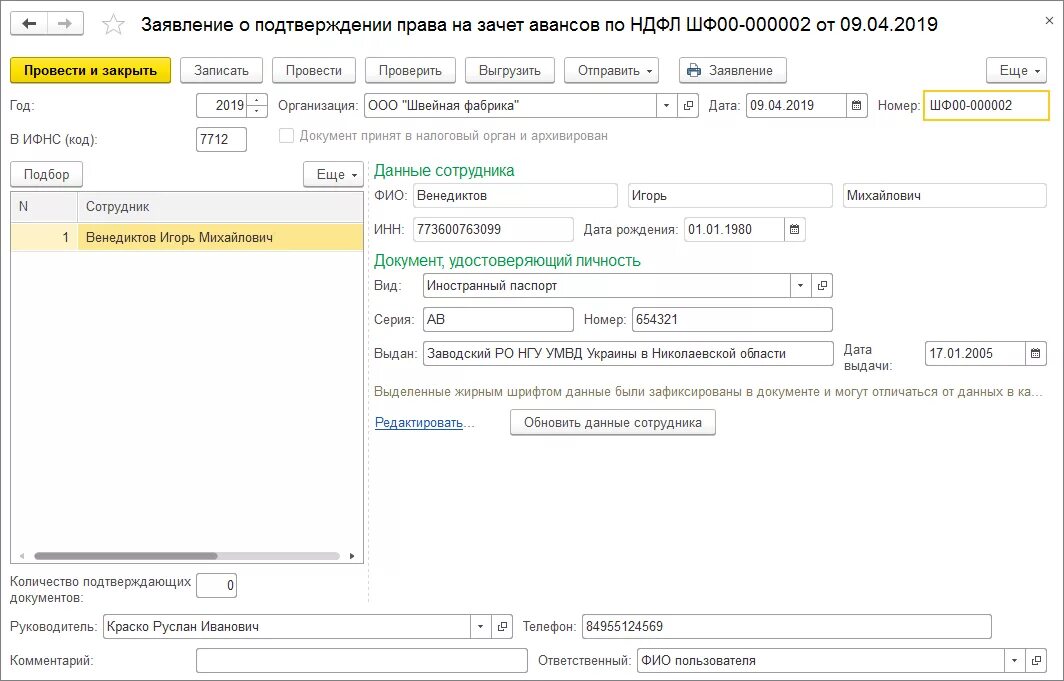Click Обновить данные сотрудника button

pyautogui.click(x=613, y=423)
